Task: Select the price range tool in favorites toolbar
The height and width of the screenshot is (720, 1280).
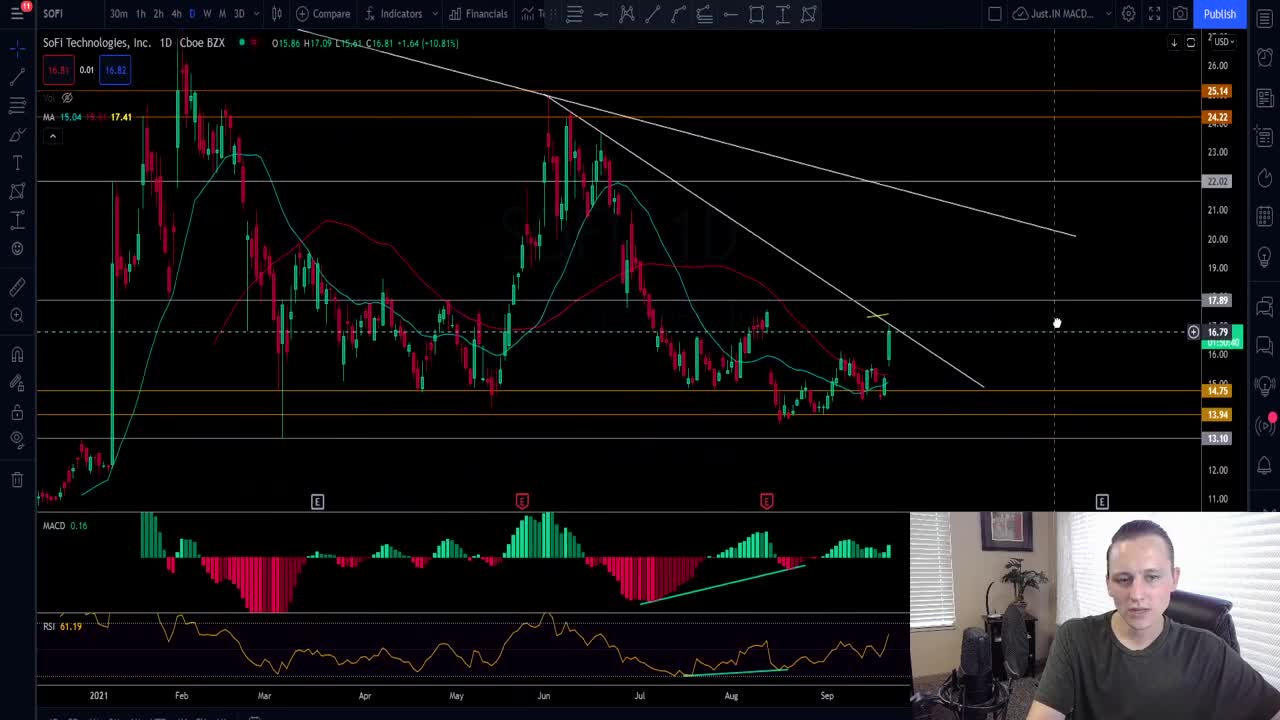Action: coord(783,14)
